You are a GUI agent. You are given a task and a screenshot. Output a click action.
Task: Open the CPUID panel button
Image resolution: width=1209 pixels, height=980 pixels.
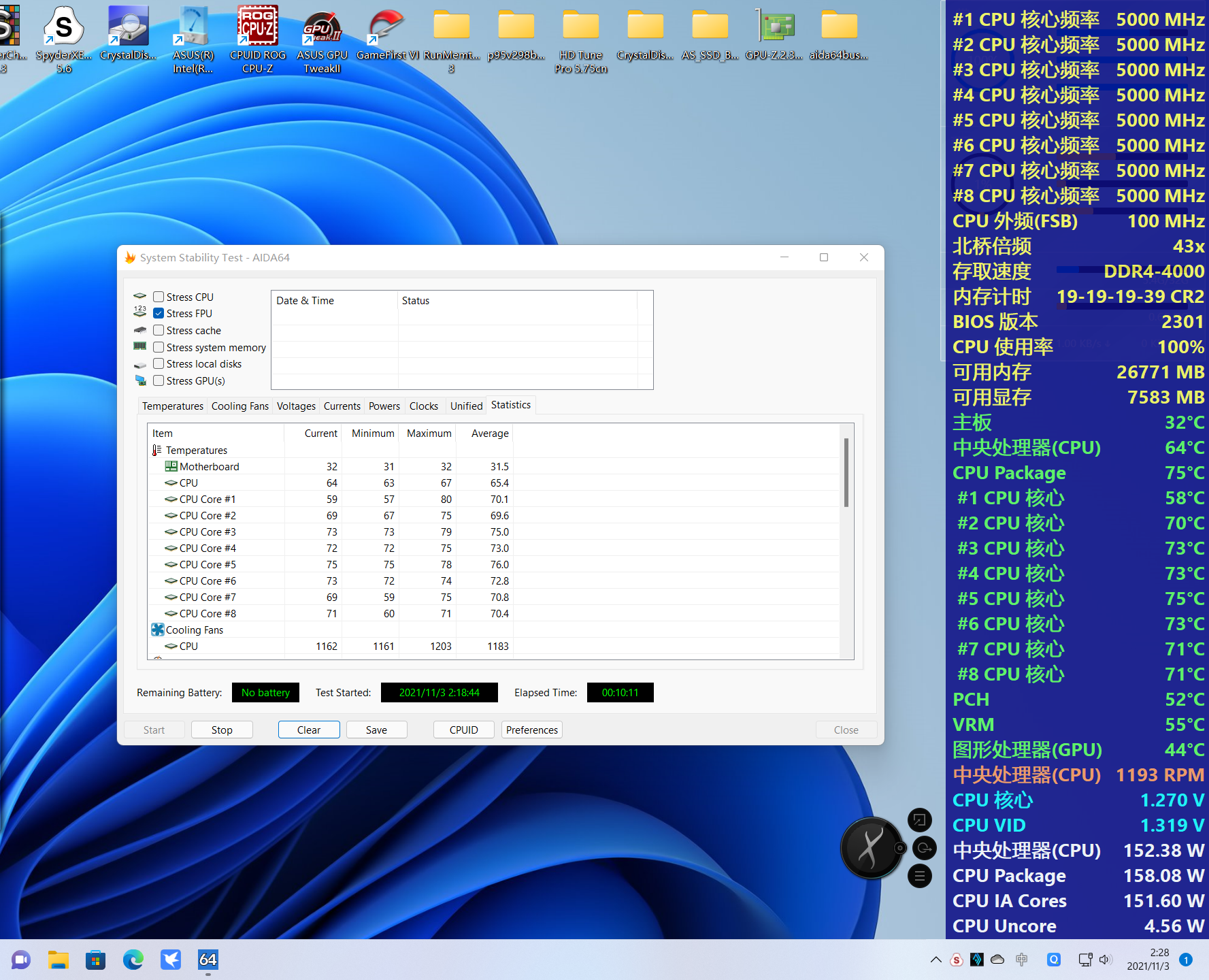(x=464, y=730)
